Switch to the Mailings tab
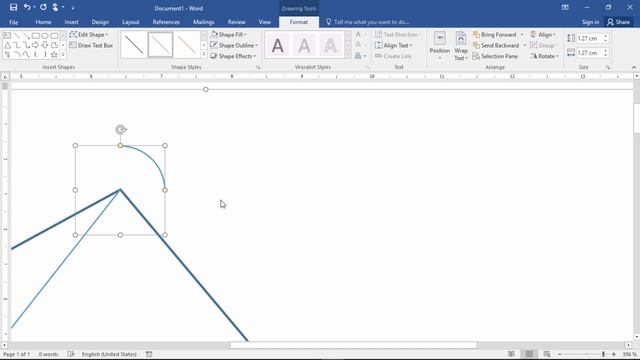640x360 pixels. [204, 22]
